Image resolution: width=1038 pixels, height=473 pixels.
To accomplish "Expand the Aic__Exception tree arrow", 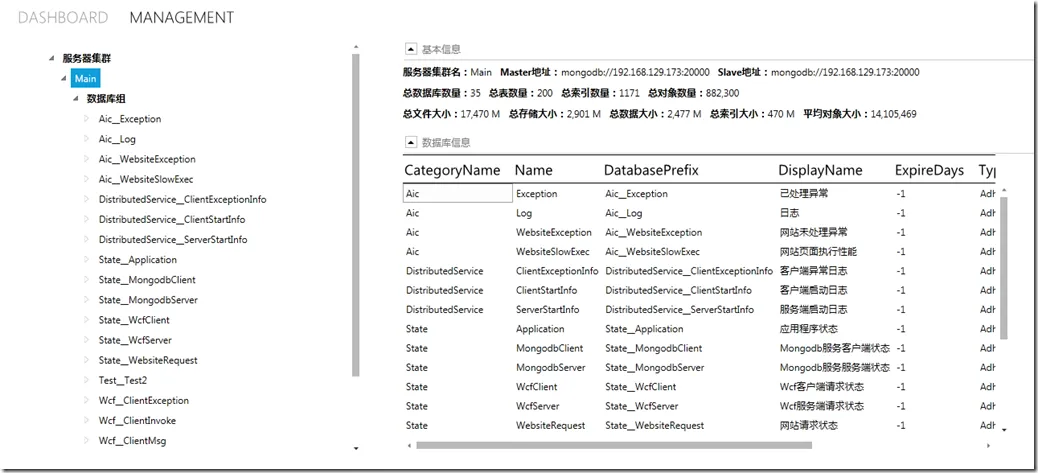I will (87, 119).
